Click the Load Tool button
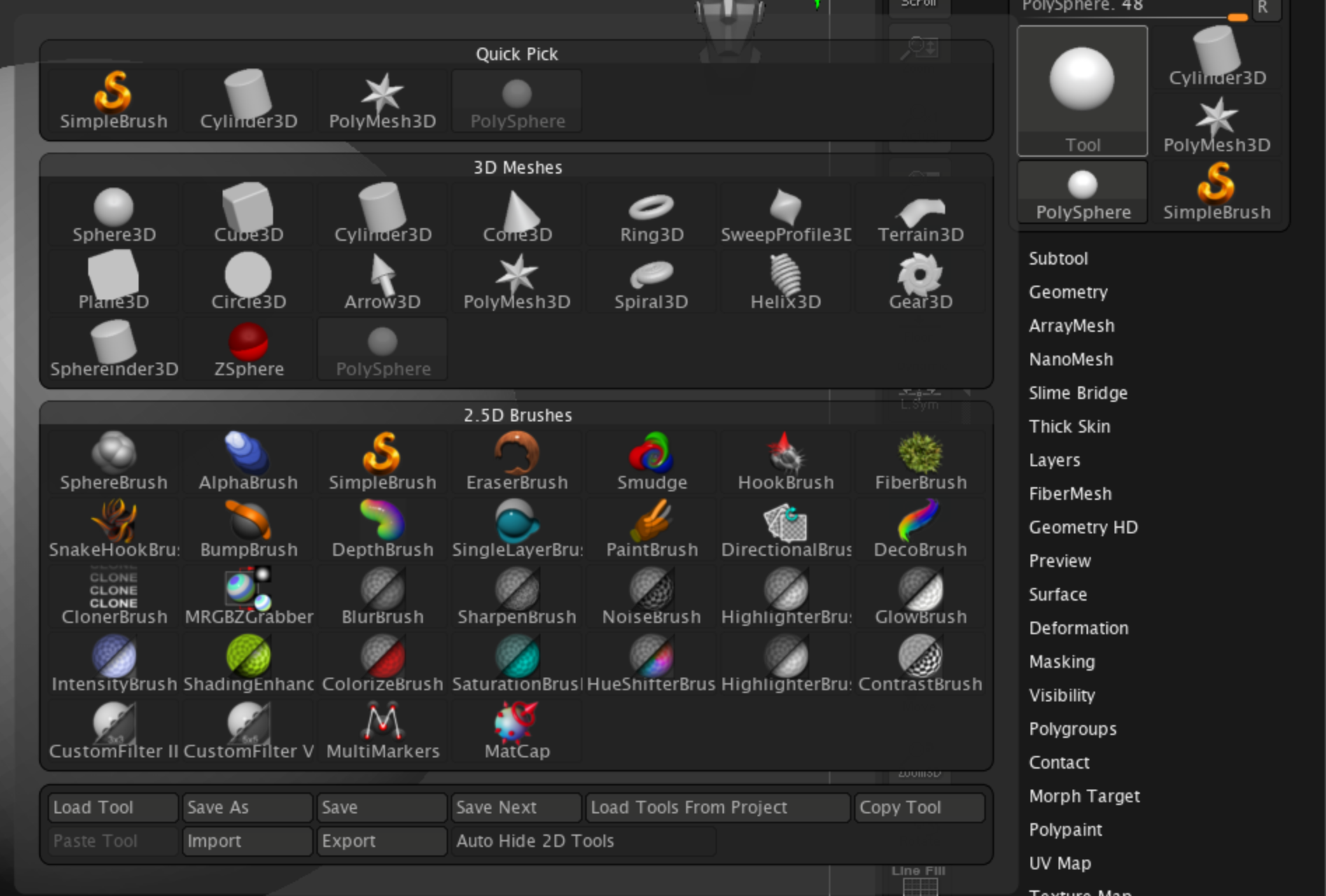The height and width of the screenshot is (896, 1326). [x=113, y=807]
